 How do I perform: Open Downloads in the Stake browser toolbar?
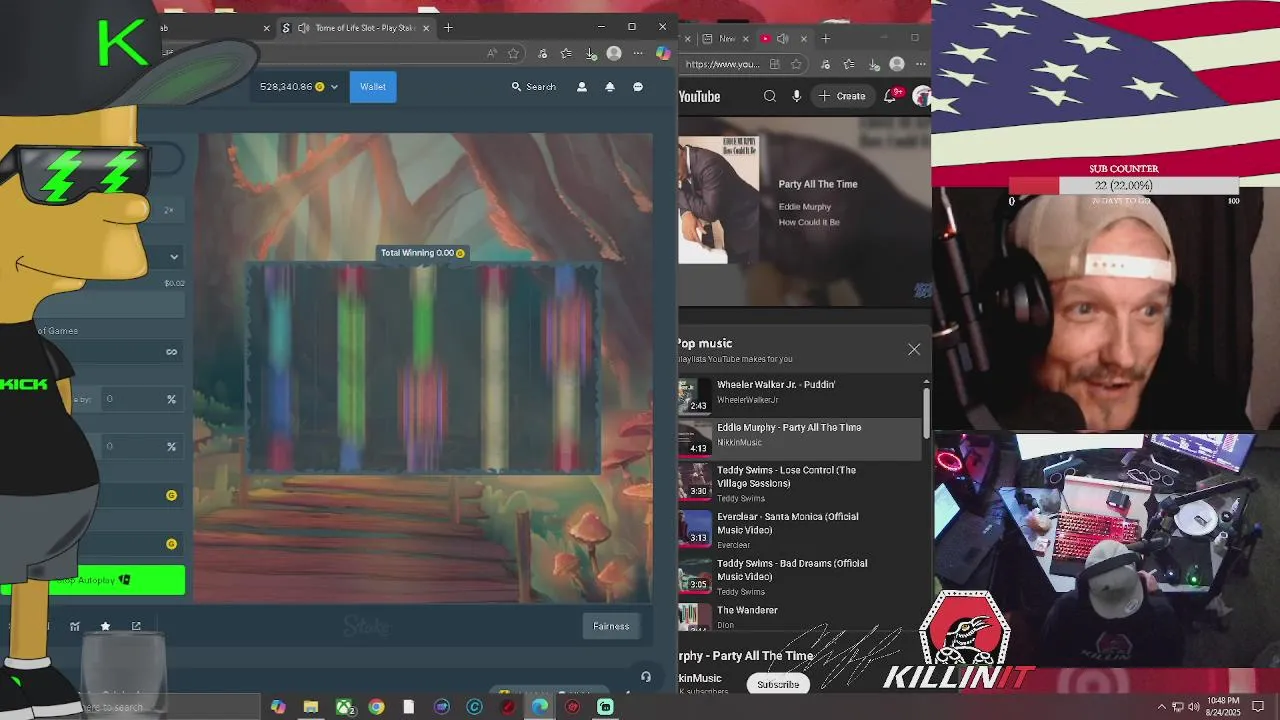click(x=591, y=53)
